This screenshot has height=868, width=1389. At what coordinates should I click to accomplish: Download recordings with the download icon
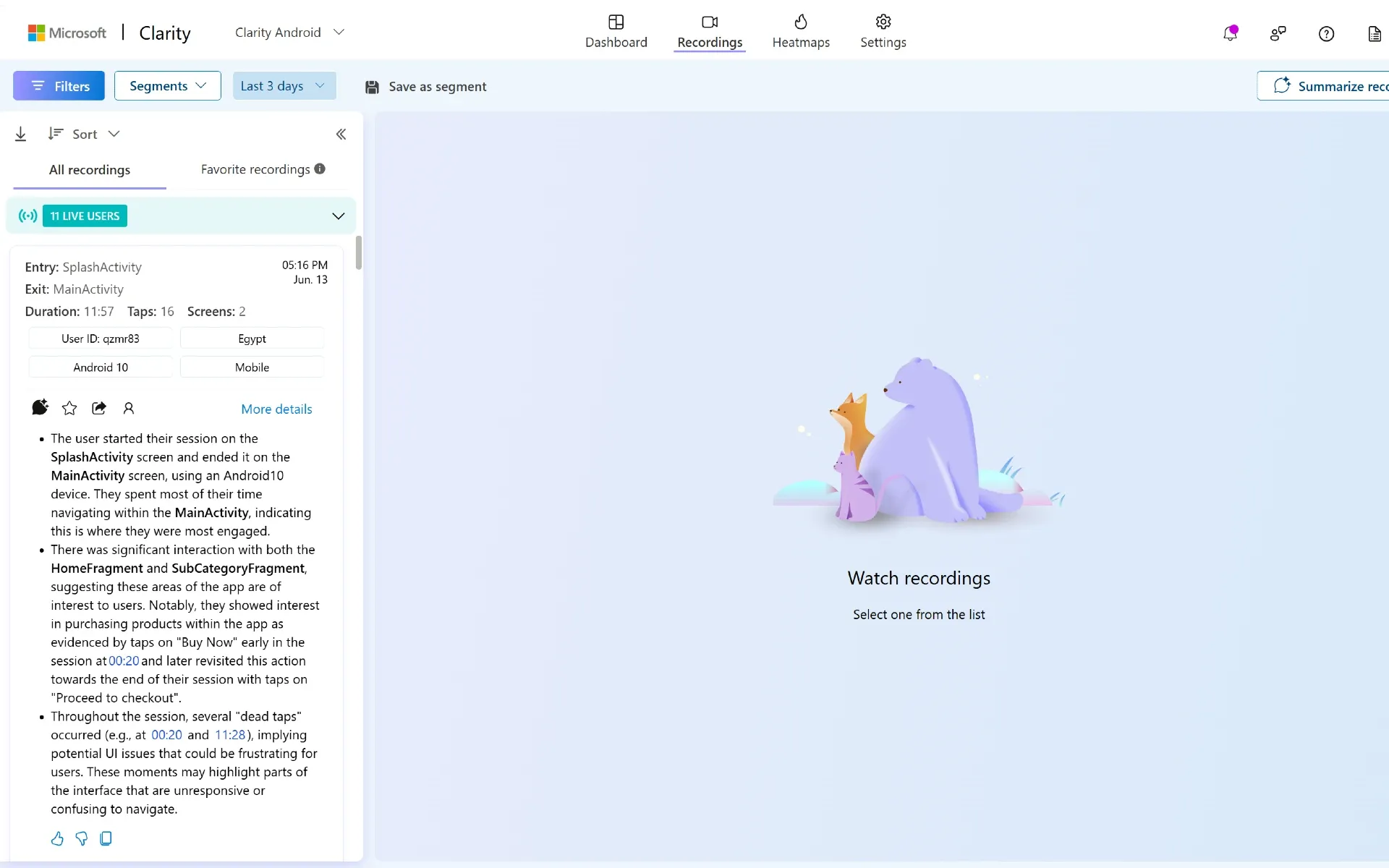click(21, 134)
